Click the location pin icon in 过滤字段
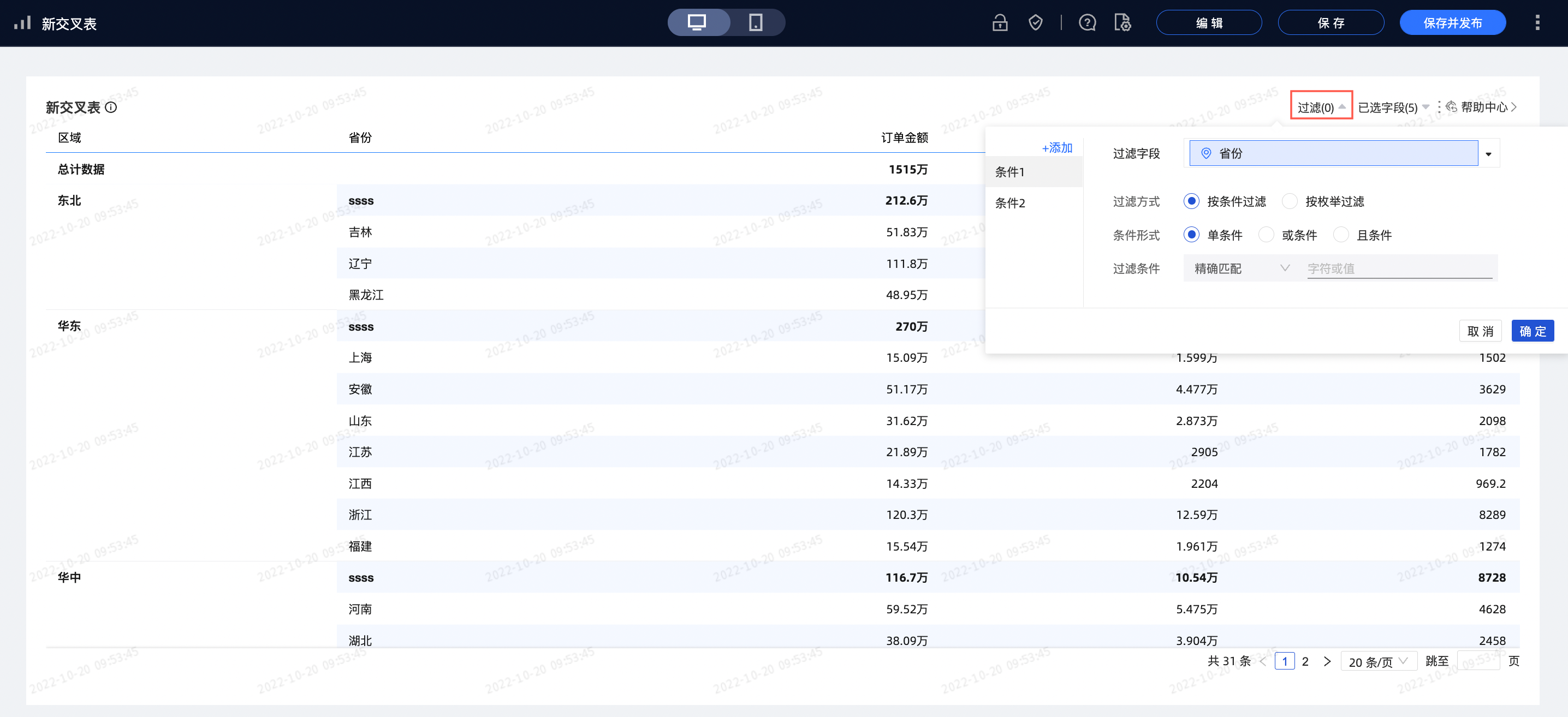The width and height of the screenshot is (1568, 717). click(x=1205, y=153)
